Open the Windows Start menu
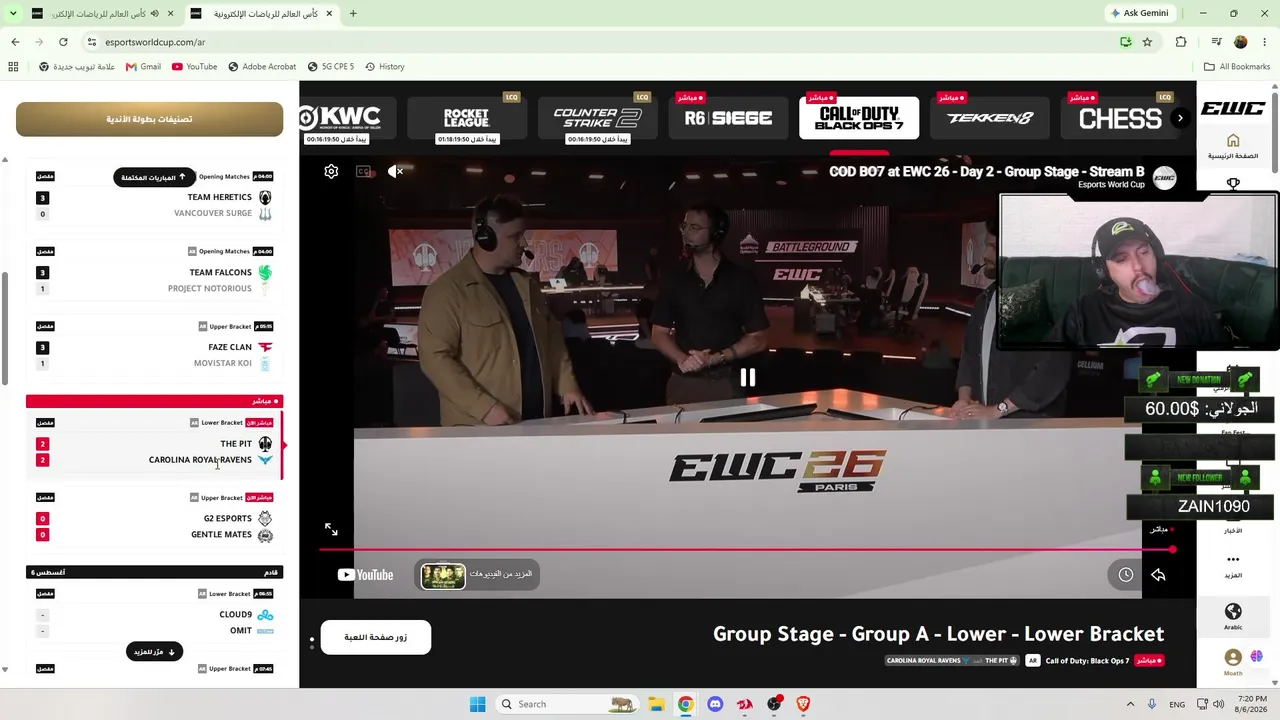 477,704
